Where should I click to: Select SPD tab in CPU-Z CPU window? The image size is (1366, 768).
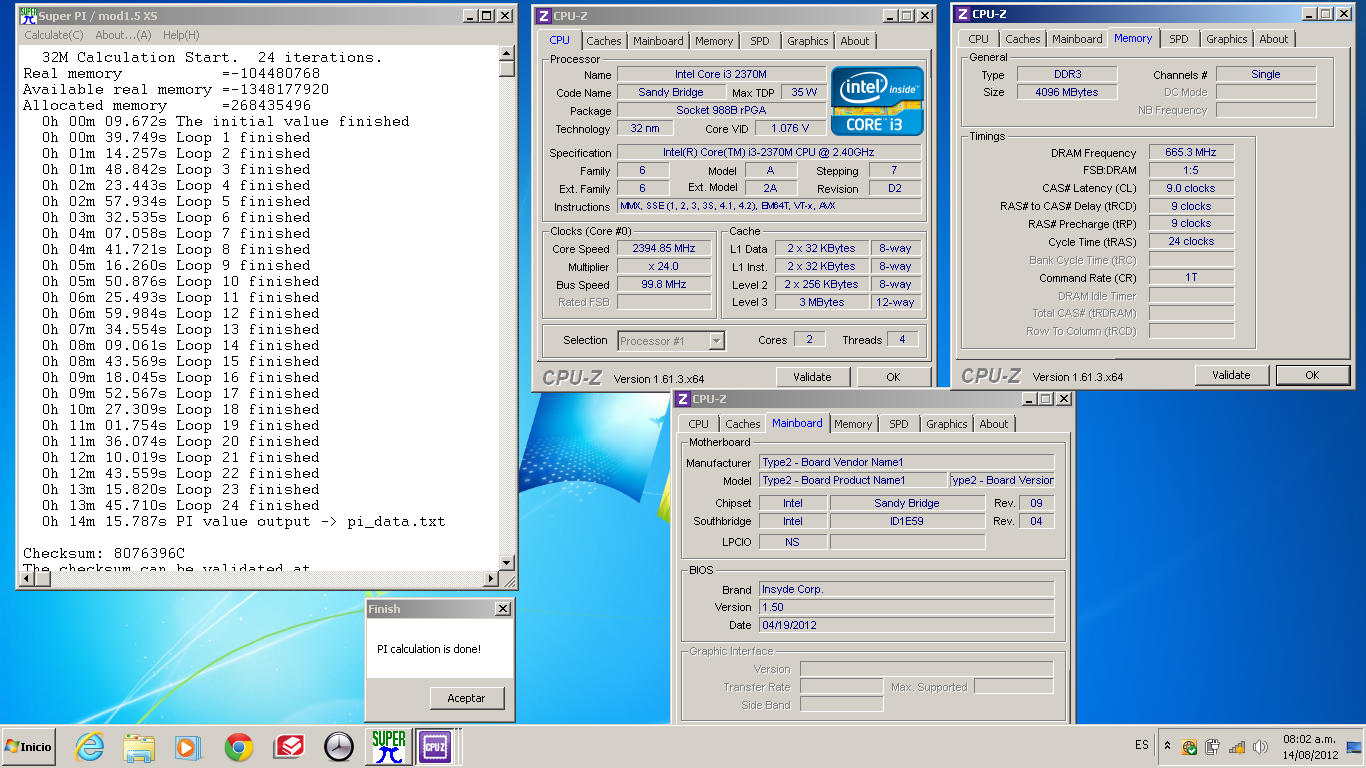[760, 41]
